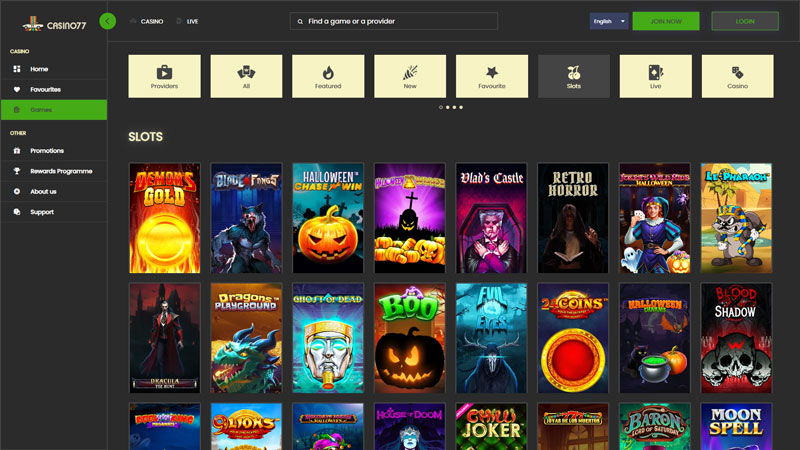Open the Dracula The Hunt game
800x450 pixels.
click(x=165, y=338)
